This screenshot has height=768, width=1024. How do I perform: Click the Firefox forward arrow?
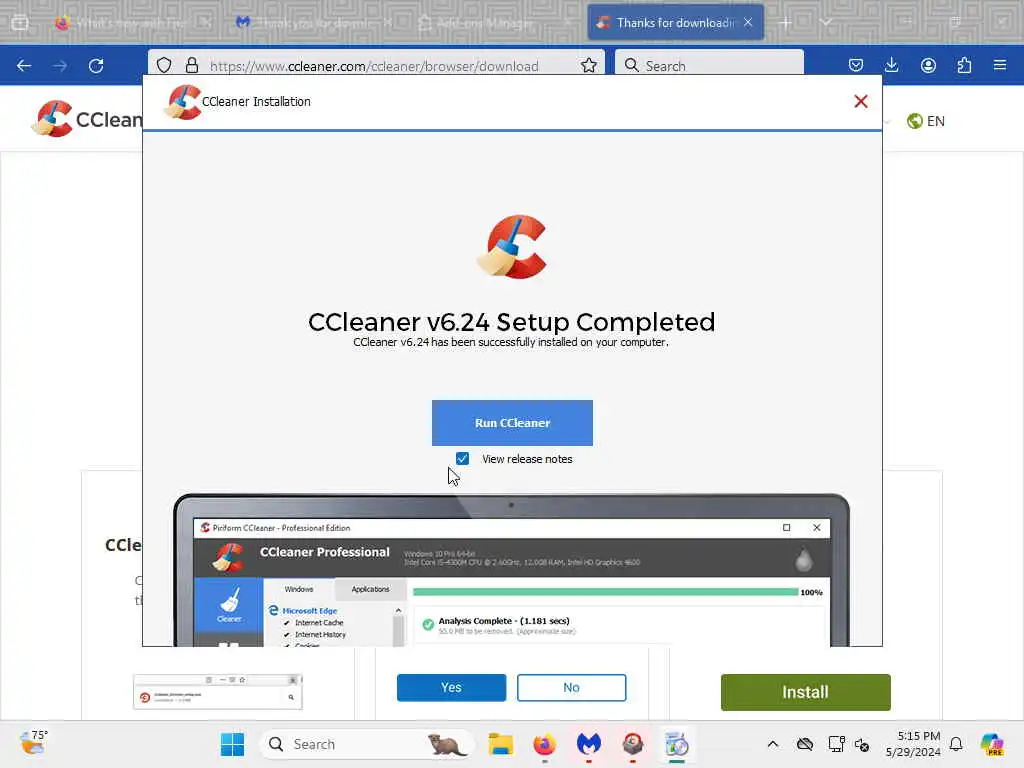[x=60, y=65]
